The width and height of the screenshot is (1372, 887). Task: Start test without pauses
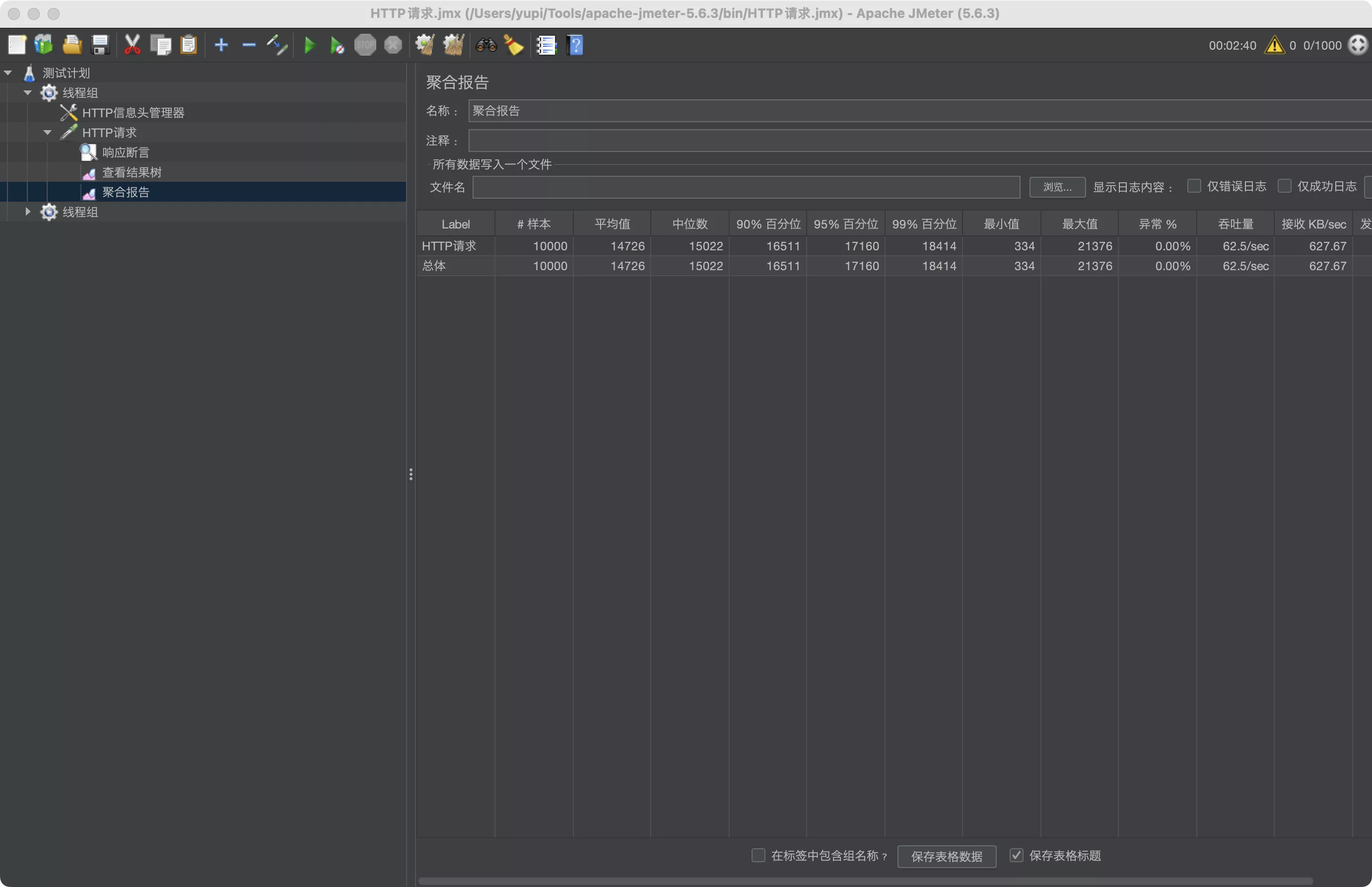pos(337,45)
